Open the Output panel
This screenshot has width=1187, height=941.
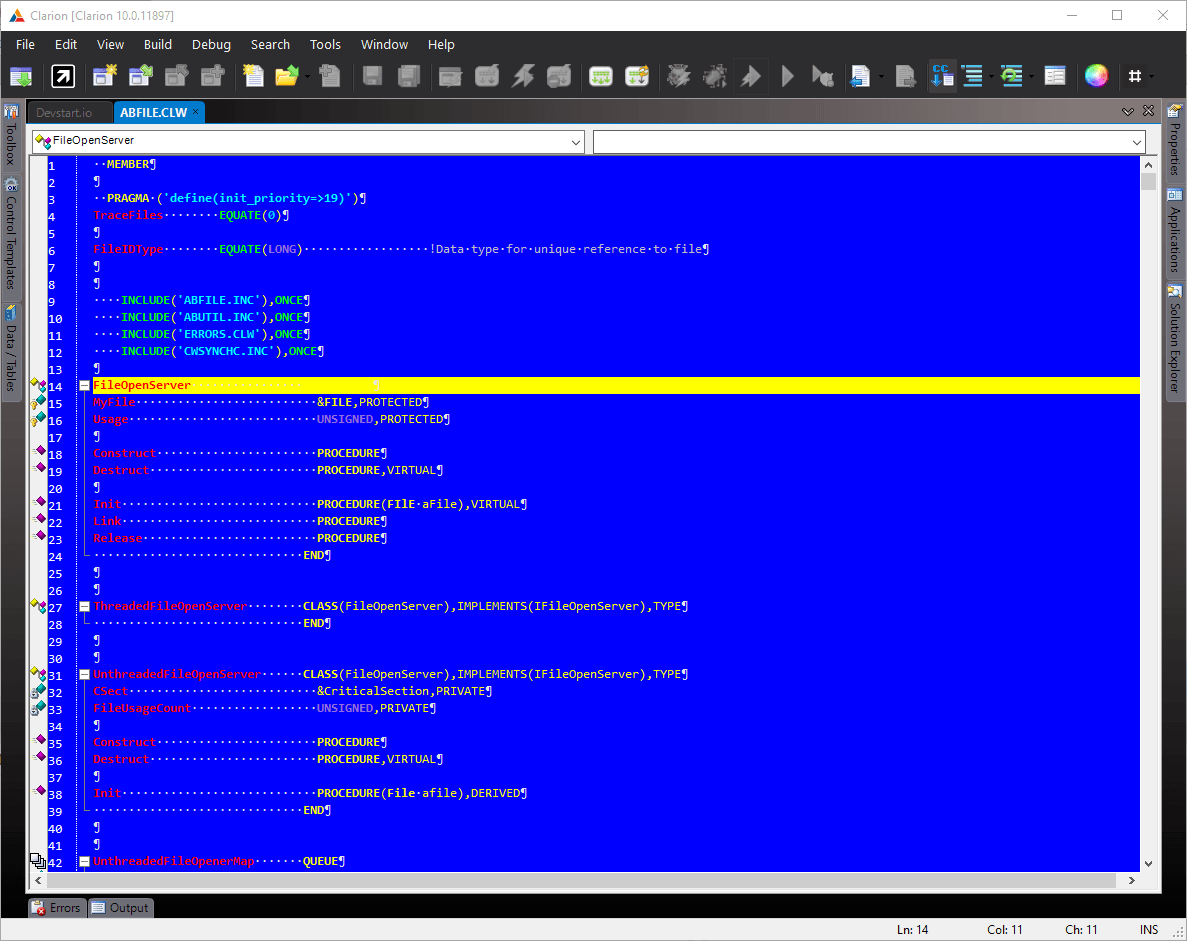tap(120, 908)
